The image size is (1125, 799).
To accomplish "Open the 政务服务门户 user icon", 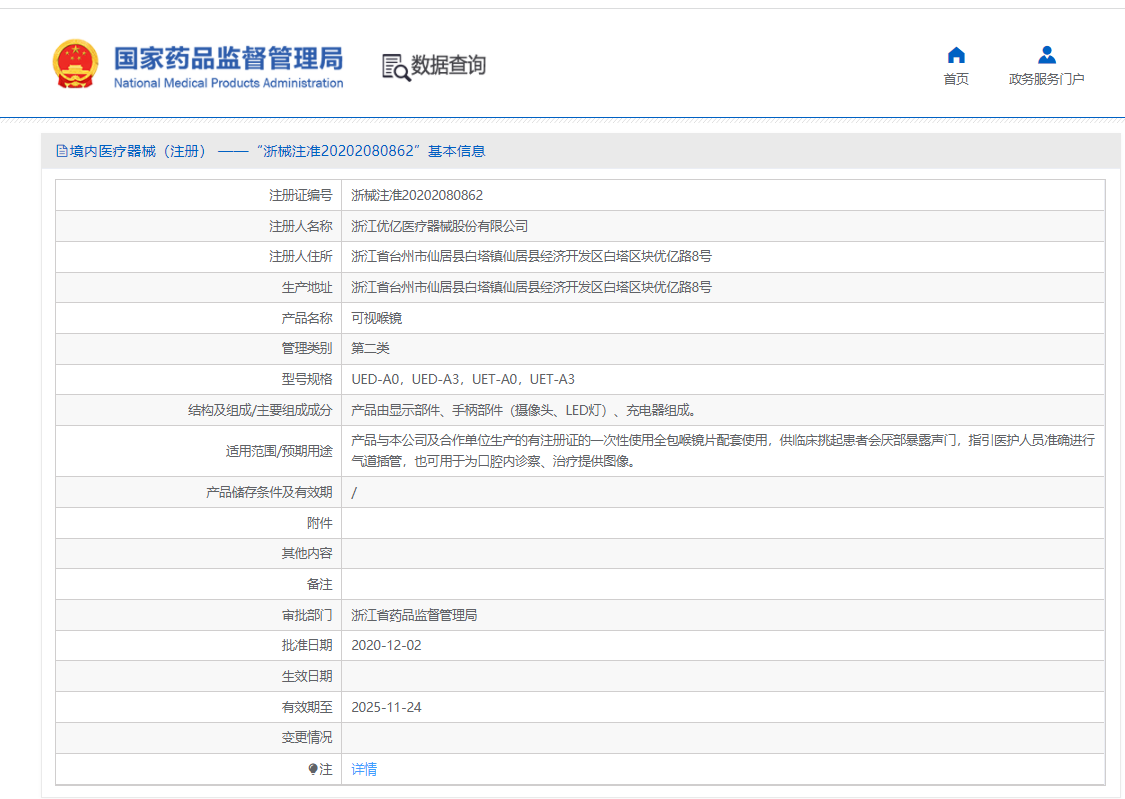I will coord(1046,55).
